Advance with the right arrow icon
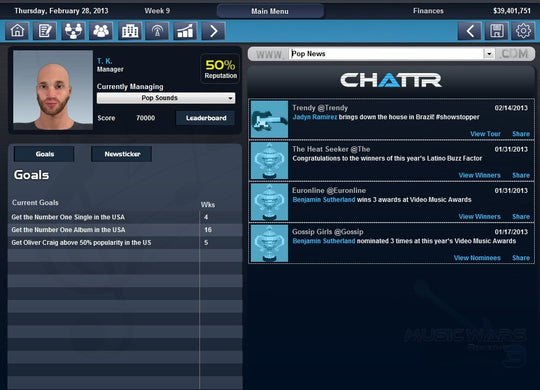540x390 pixels. click(214, 31)
